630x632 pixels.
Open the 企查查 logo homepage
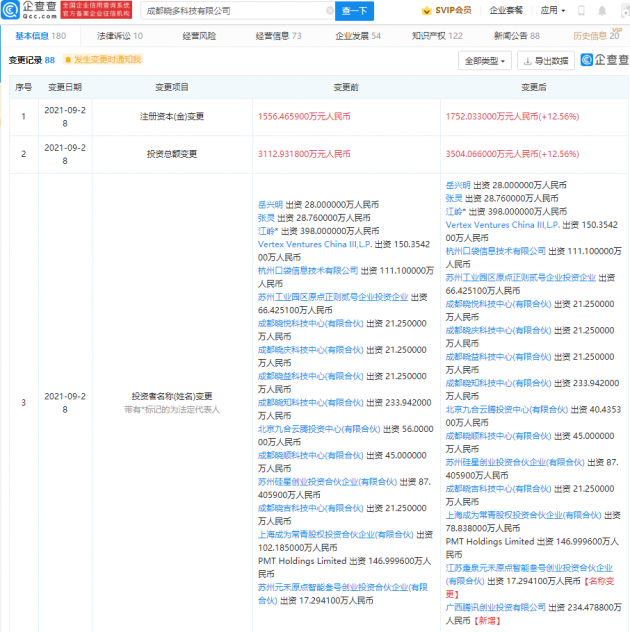[29, 10]
